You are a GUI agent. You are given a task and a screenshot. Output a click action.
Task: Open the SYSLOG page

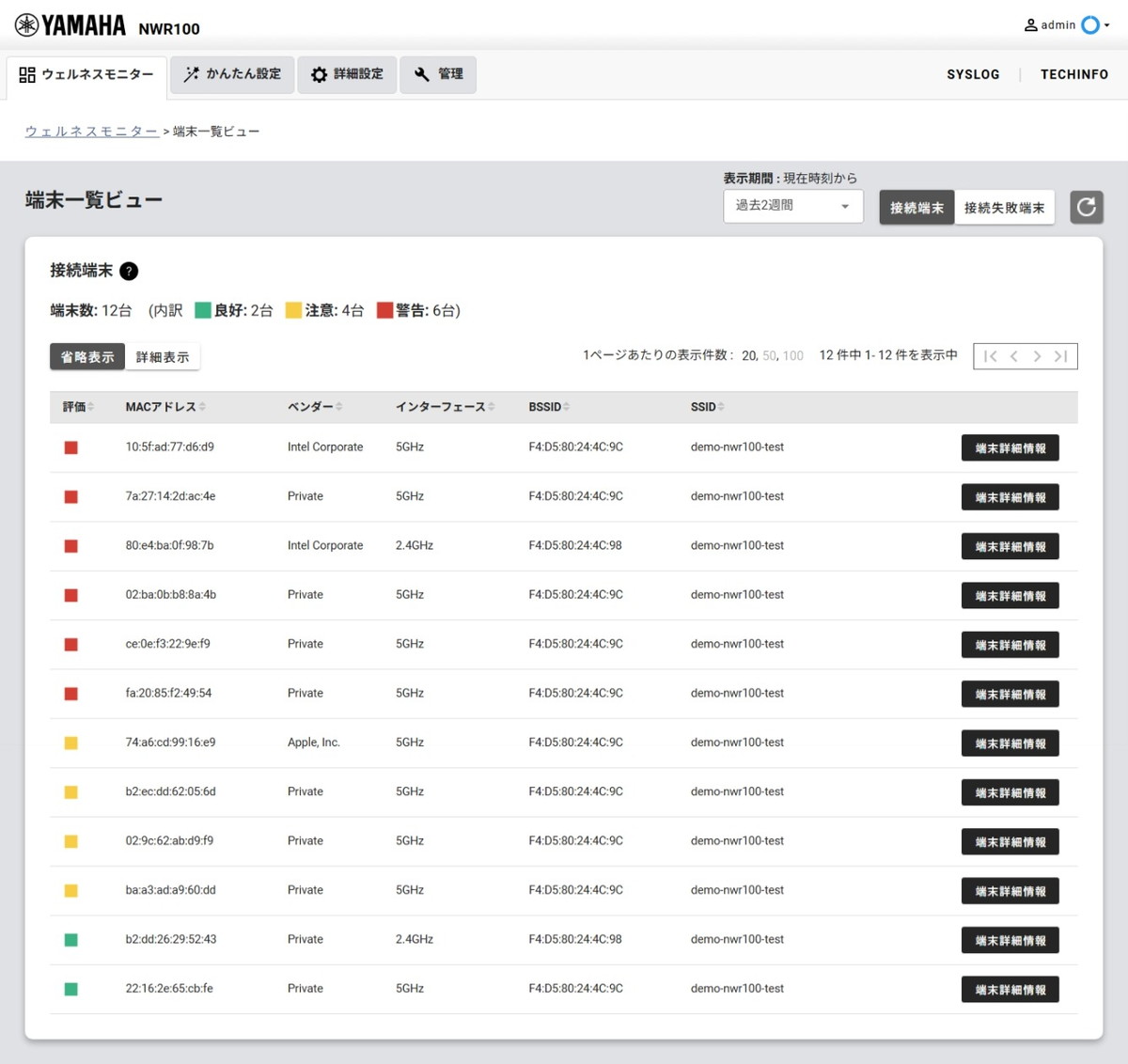point(973,74)
